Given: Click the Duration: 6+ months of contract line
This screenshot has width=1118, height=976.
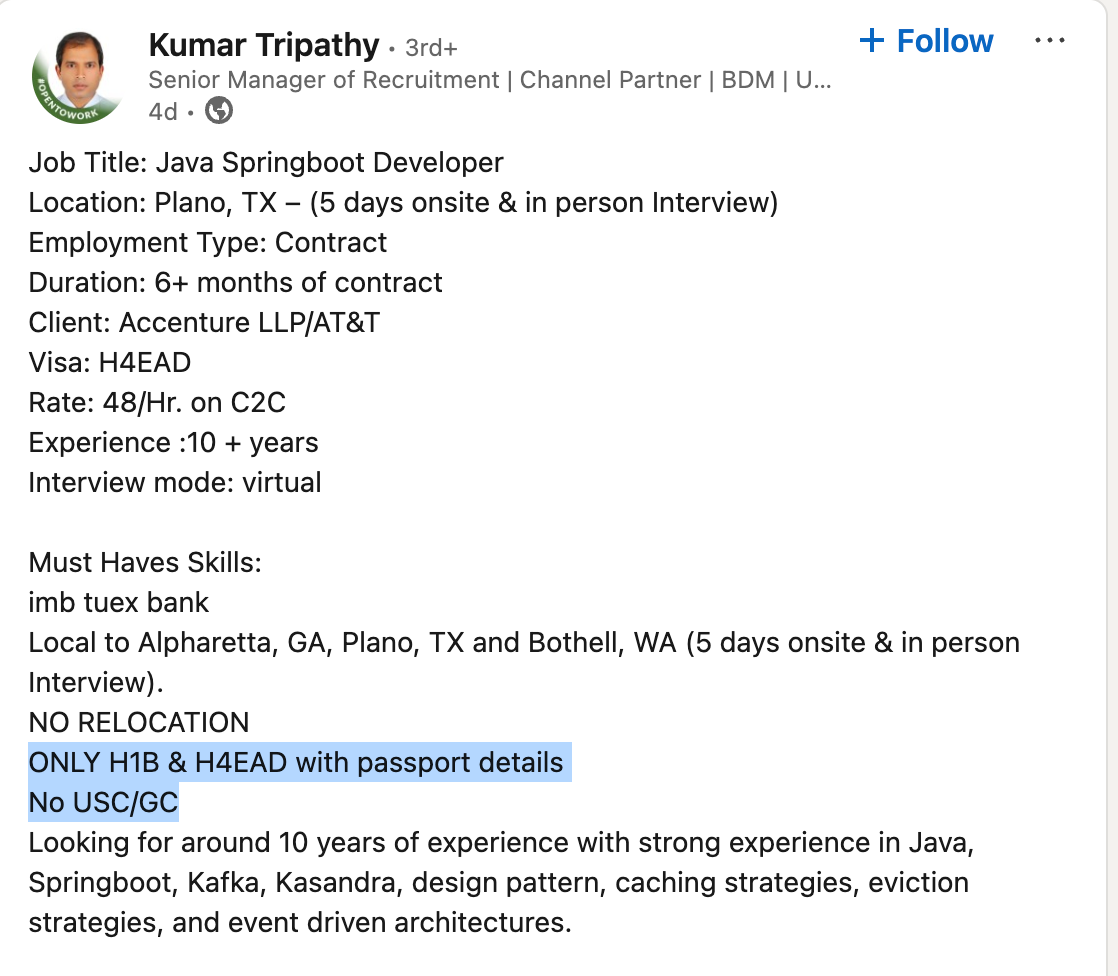Looking at the screenshot, I should (x=235, y=282).
